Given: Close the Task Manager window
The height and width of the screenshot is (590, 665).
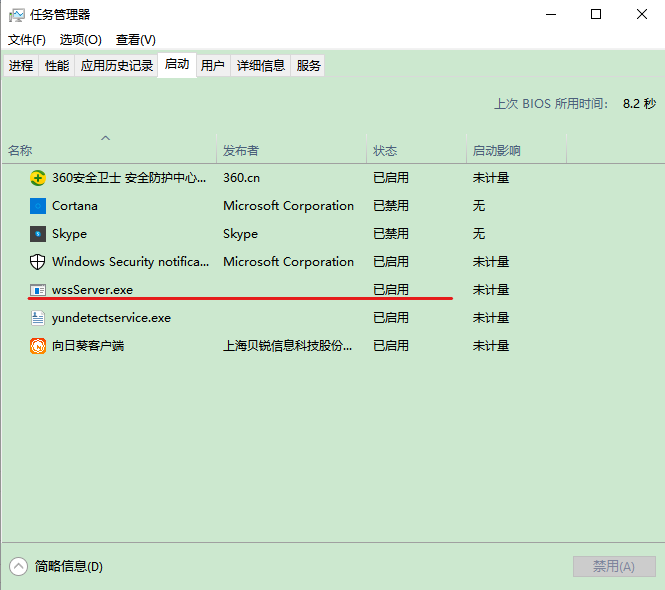Looking at the screenshot, I should coord(642,14).
